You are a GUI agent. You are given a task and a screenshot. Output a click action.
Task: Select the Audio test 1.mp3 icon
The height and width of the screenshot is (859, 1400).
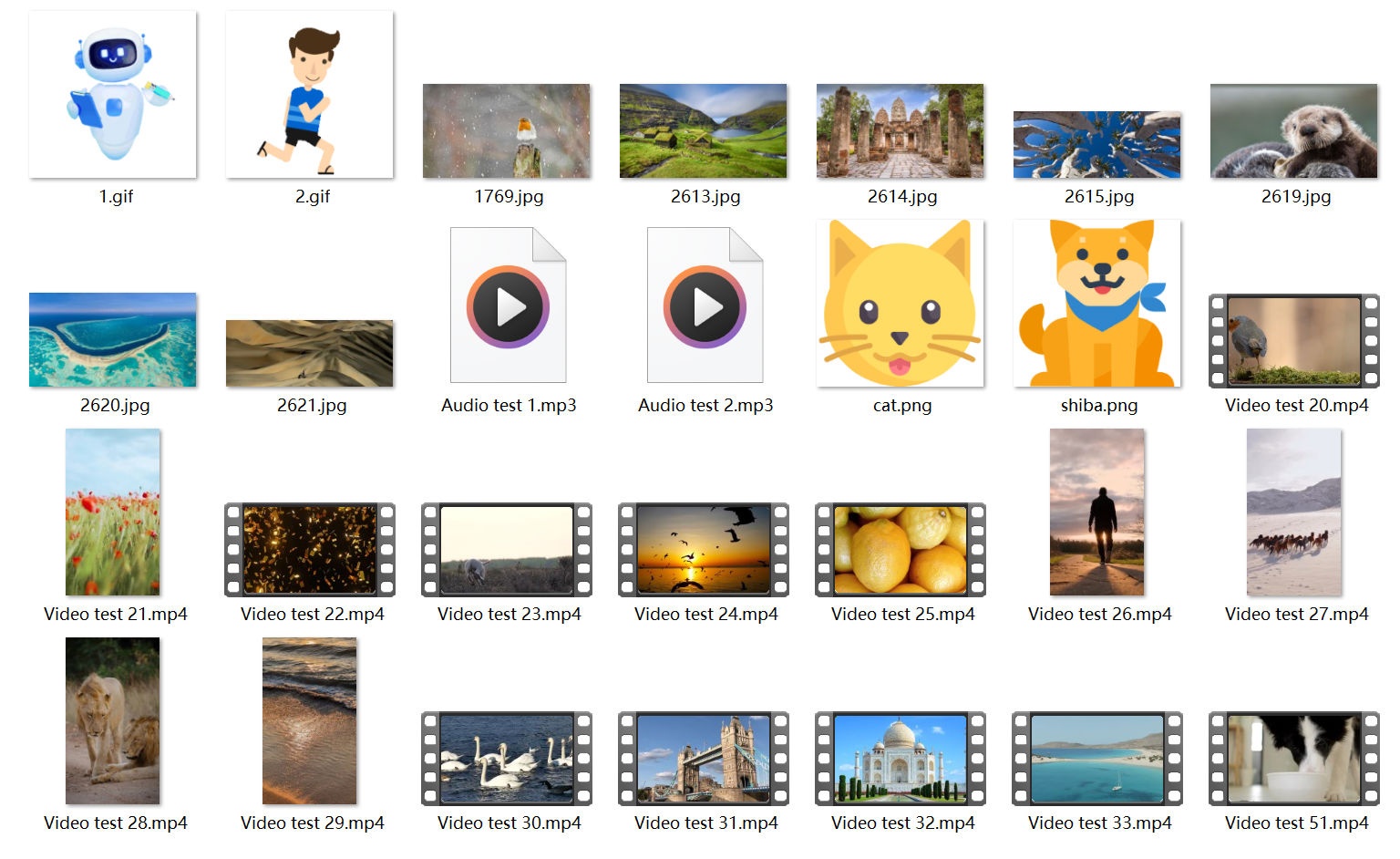coord(508,305)
